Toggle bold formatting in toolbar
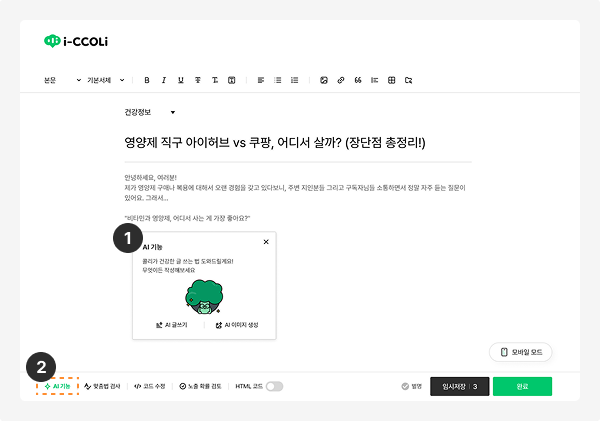 pyautogui.click(x=147, y=80)
